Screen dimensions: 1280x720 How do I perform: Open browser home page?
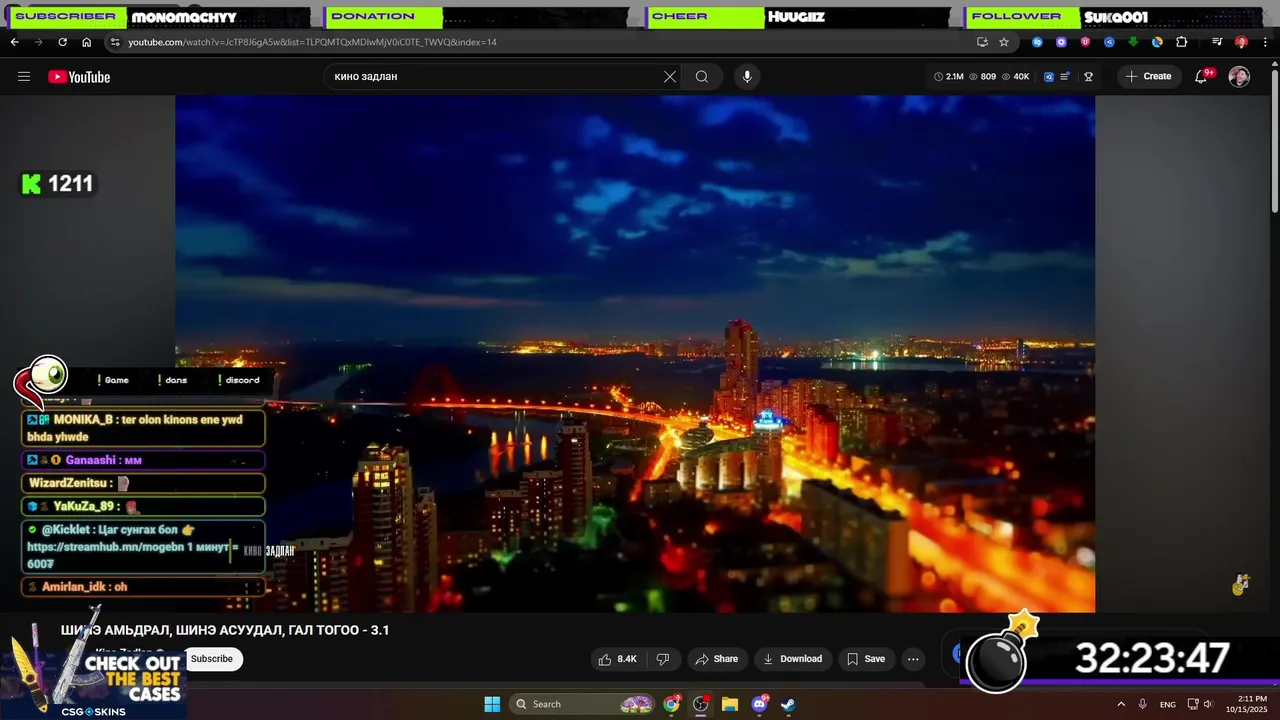tap(86, 42)
